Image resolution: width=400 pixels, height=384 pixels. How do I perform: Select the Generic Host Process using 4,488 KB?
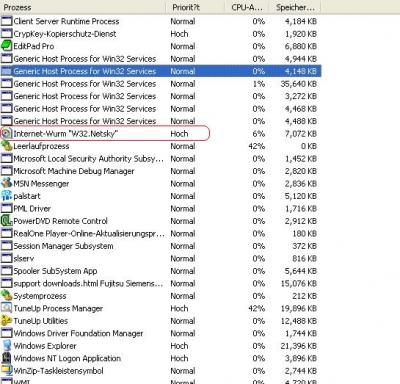[85, 121]
